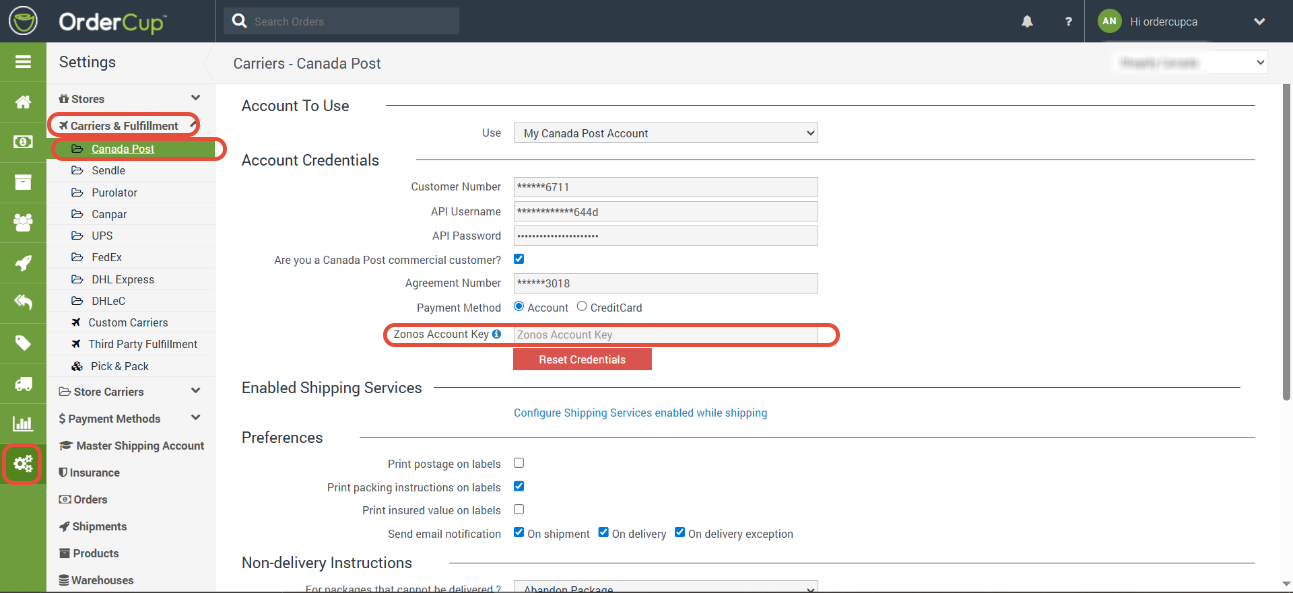Focus the Search Orders field
This screenshot has height=593, width=1293.
coord(342,21)
